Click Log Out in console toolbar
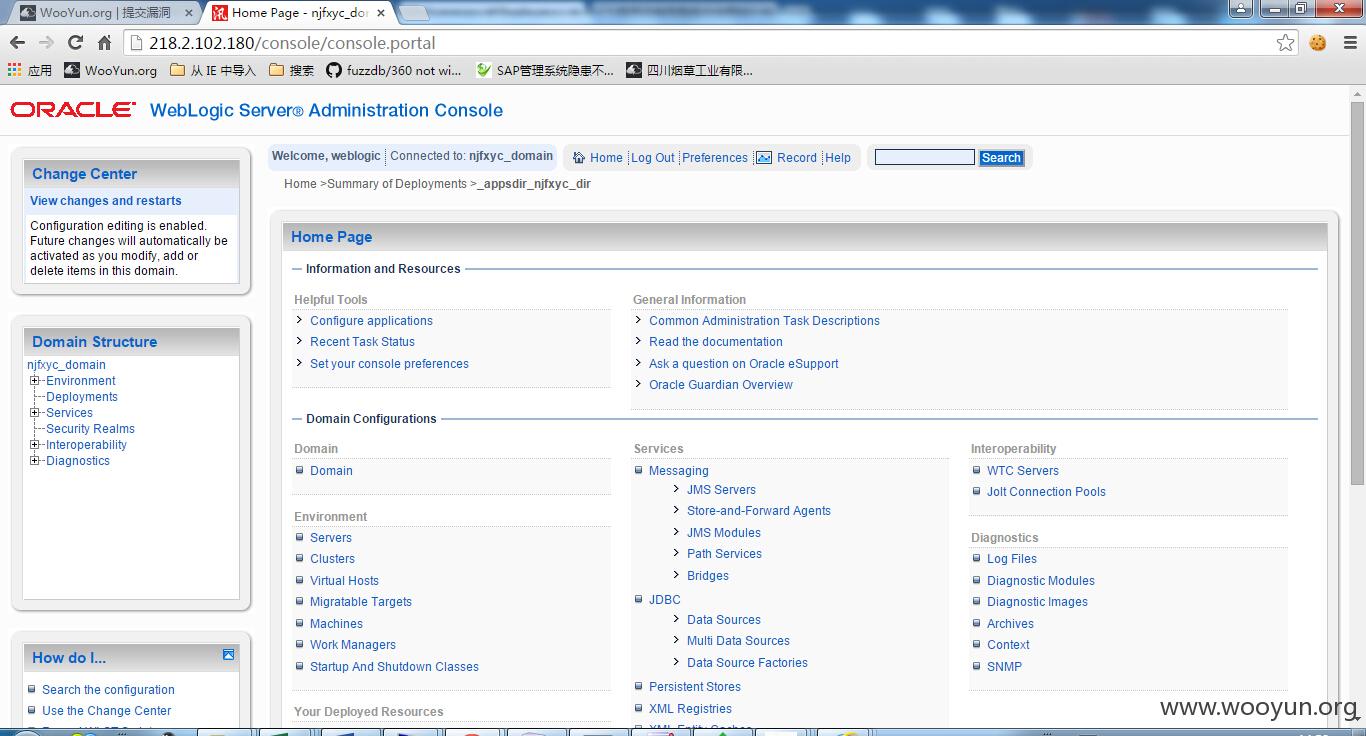This screenshot has height=736, width=1366. tap(653, 158)
